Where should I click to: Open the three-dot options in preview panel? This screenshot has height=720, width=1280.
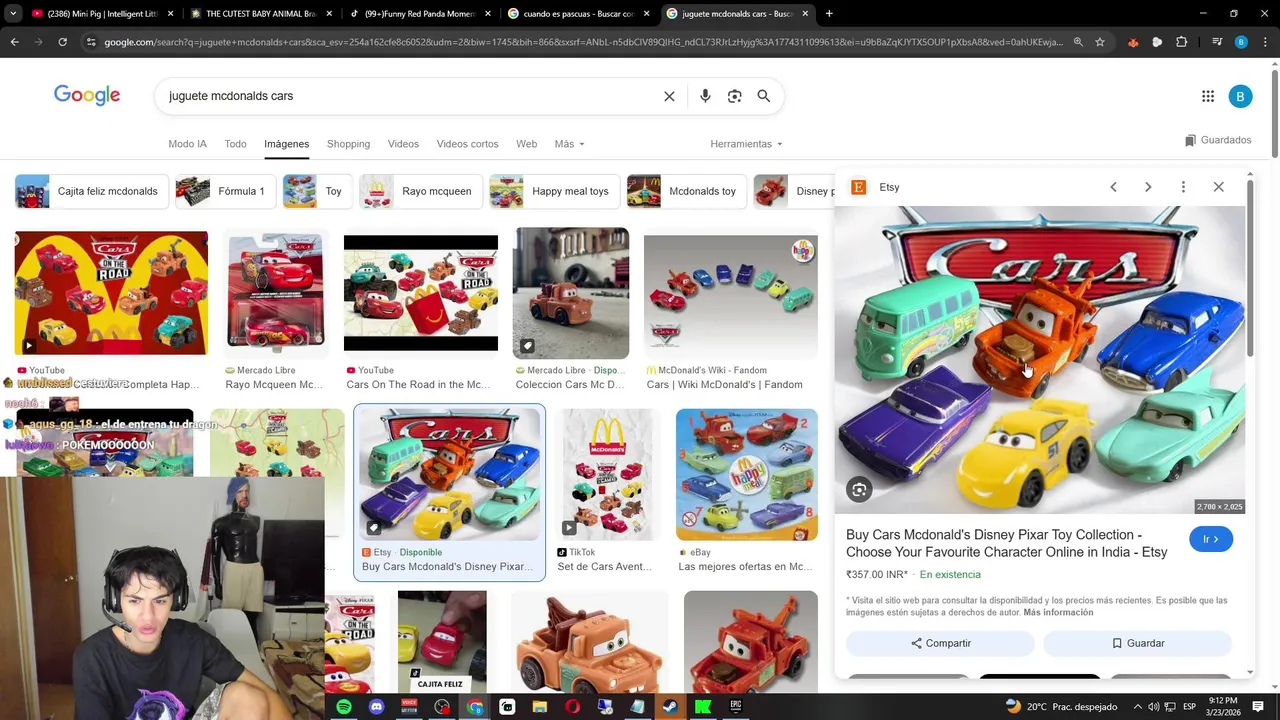point(1183,187)
